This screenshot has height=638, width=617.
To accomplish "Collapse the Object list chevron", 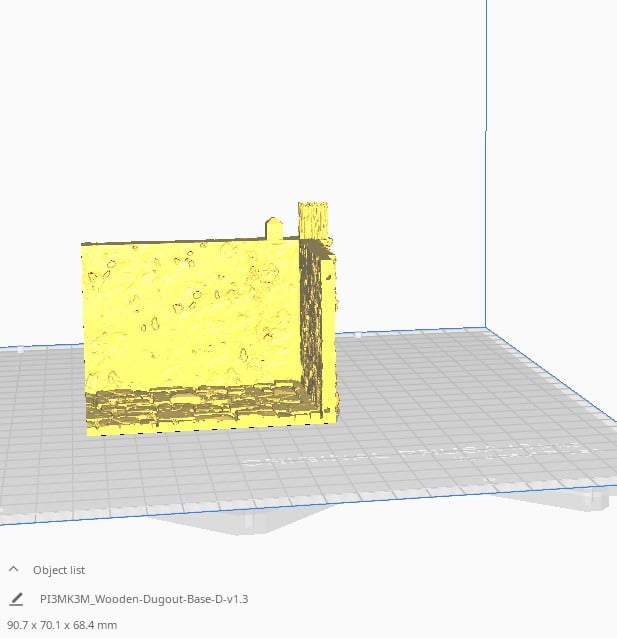I will 13,569.
